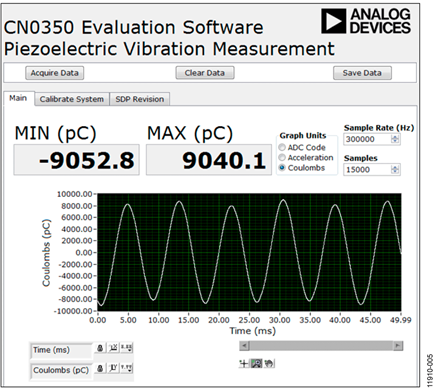Click the Time axis autoscale lock icon
The image size is (435, 390).
tap(100, 348)
